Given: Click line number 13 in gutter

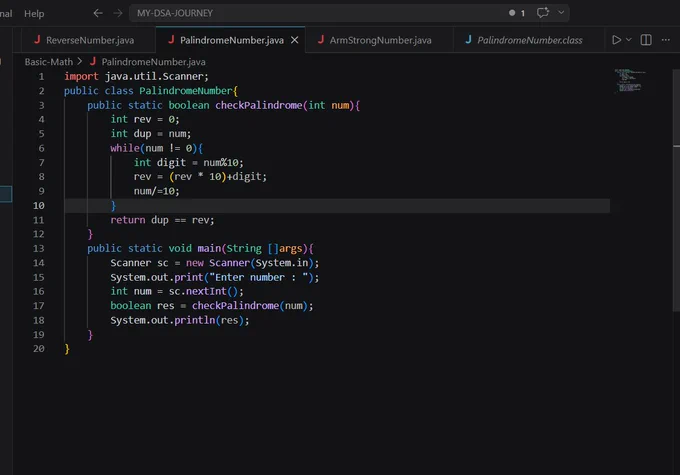Looking at the screenshot, I should tap(39, 249).
